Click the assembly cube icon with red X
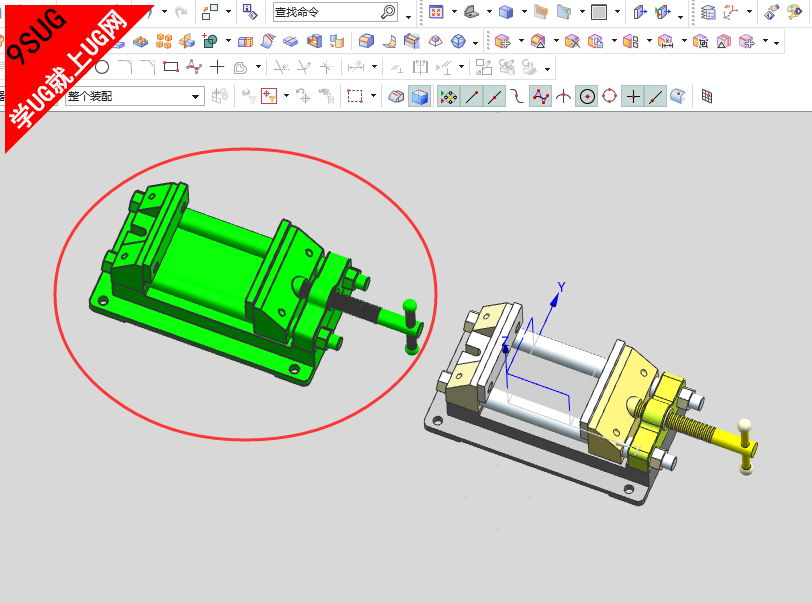The width and height of the screenshot is (812, 603). (x=572, y=41)
